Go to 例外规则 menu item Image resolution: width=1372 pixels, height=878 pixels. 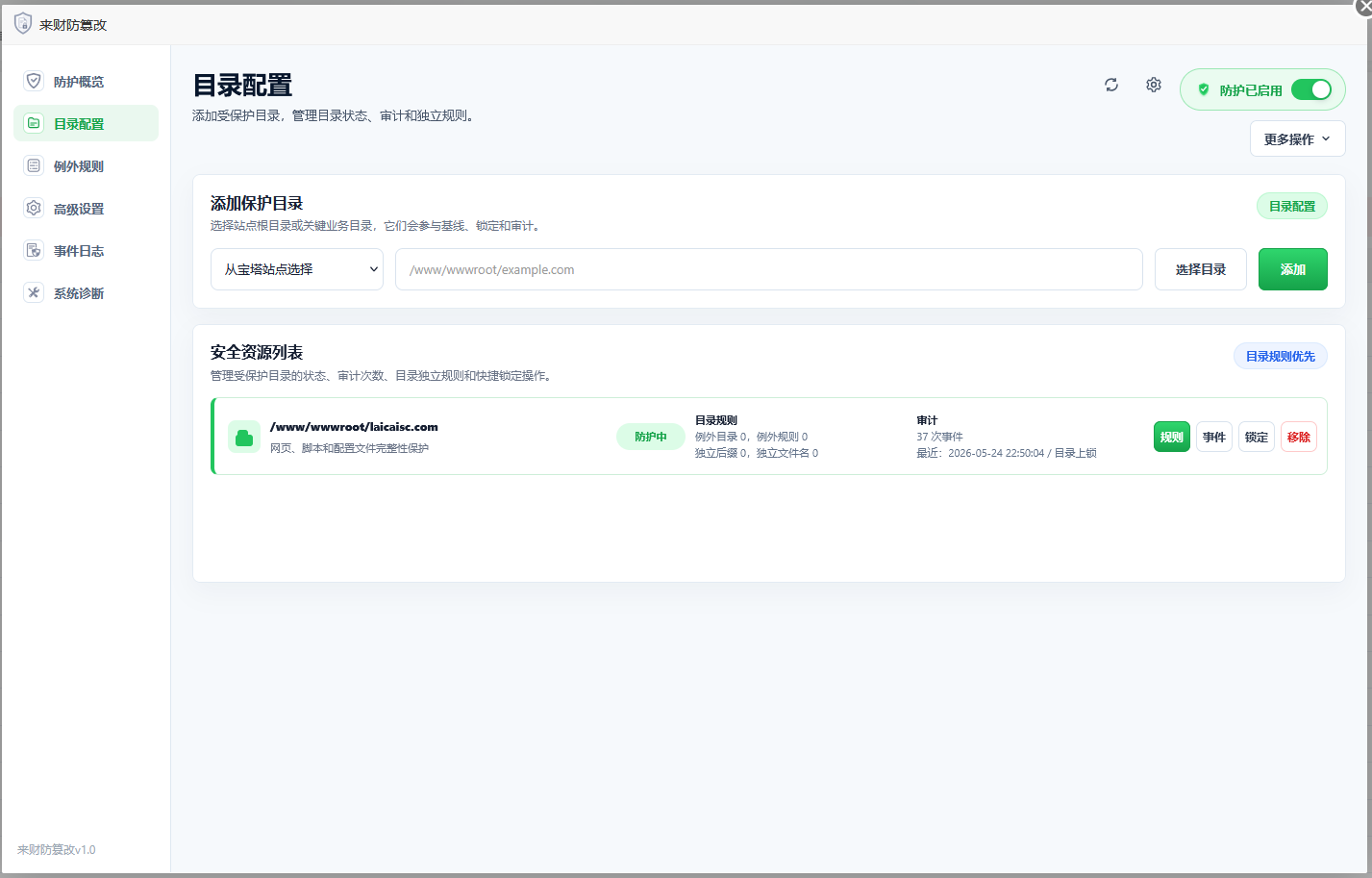pos(86,165)
